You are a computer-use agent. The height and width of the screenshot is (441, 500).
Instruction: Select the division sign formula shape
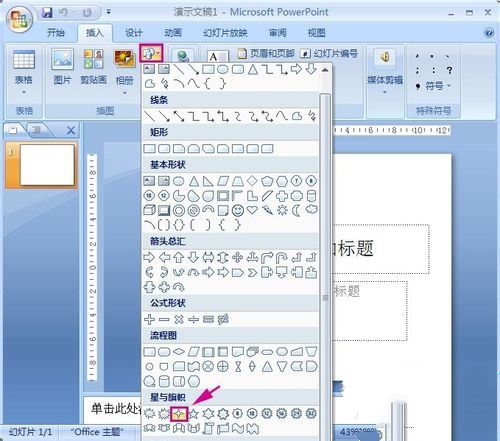tap(193, 320)
